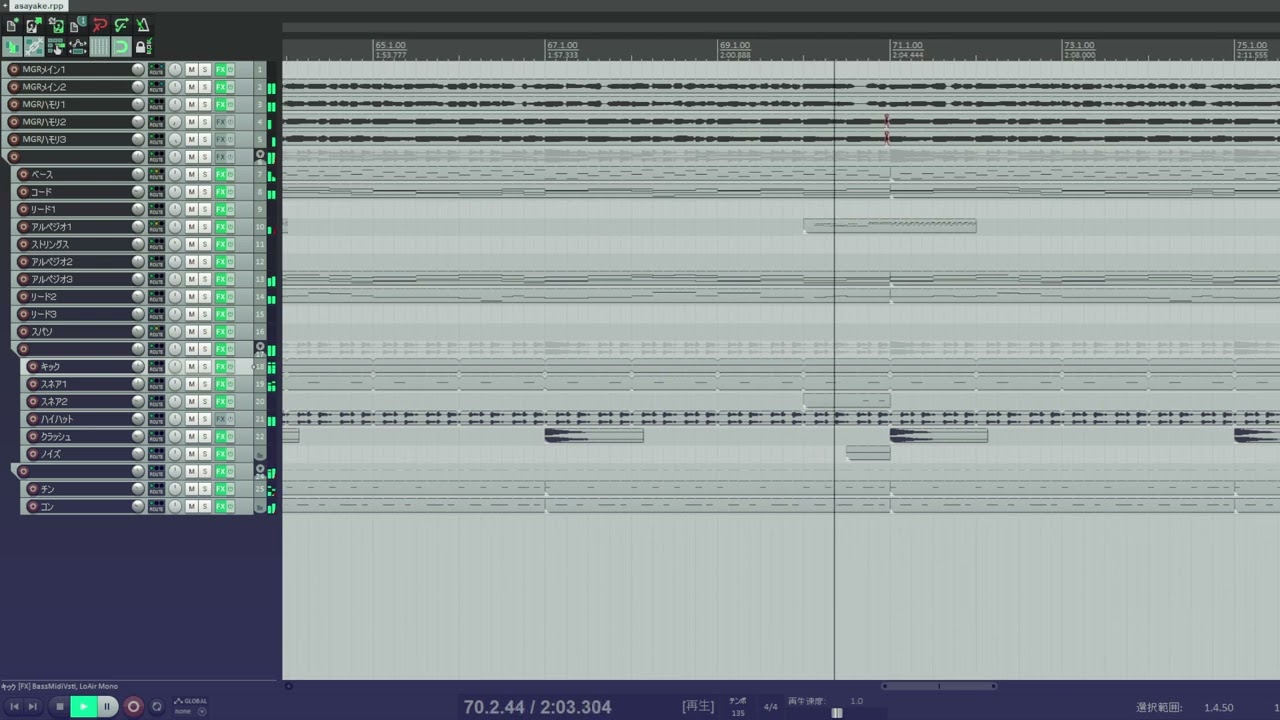Adjust the playback rate slider
1280x720 pixels.
[837, 713]
